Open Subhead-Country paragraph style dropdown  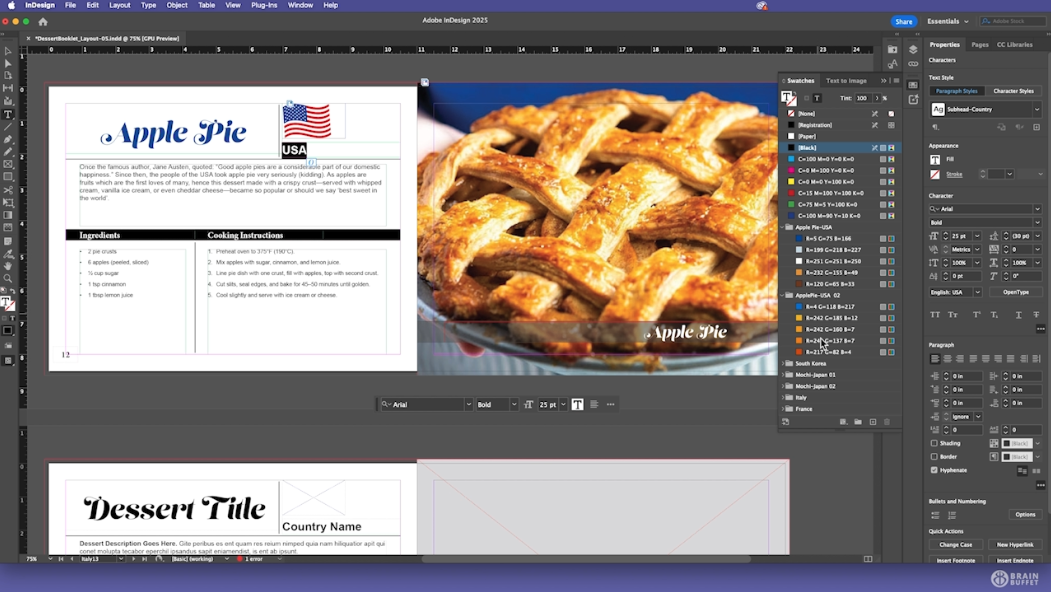coord(1037,109)
